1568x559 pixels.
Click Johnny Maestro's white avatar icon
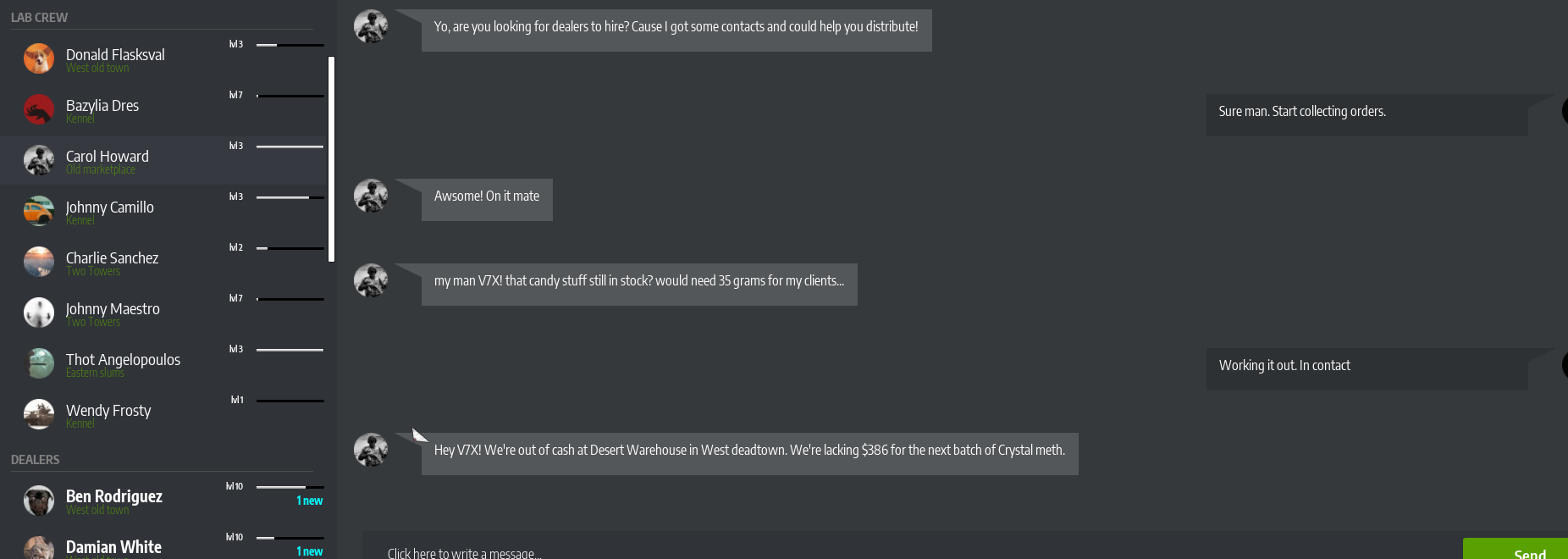point(39,313)
